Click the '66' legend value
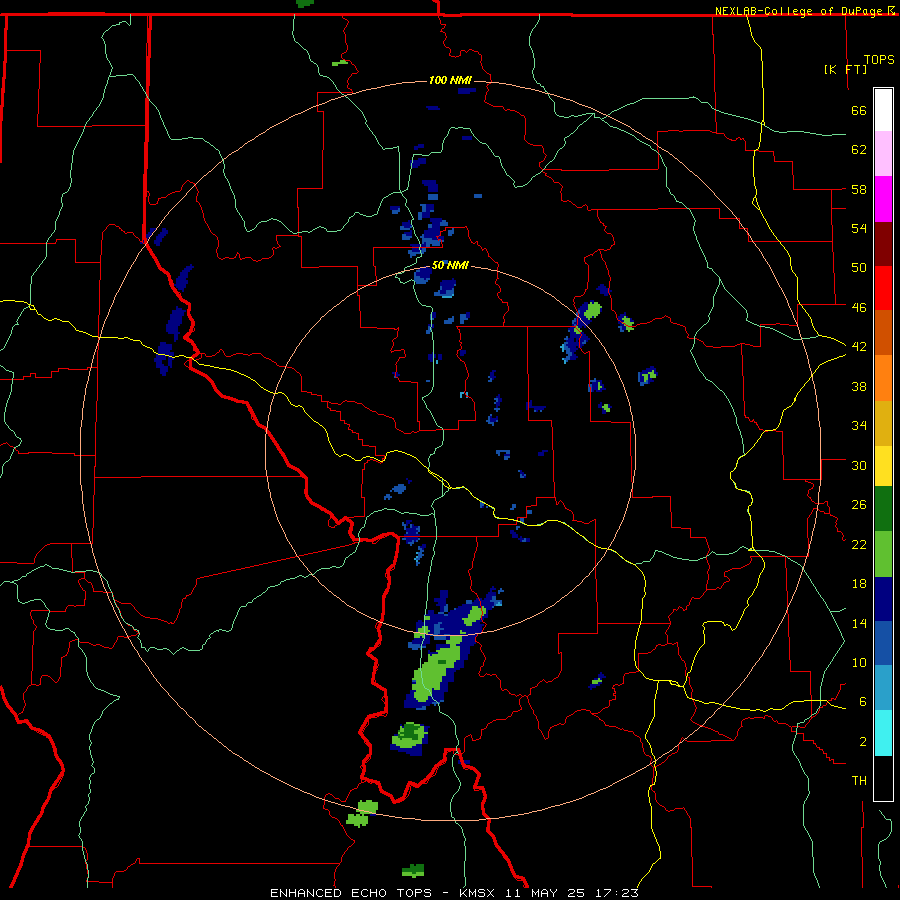 (x=859, y=110)
